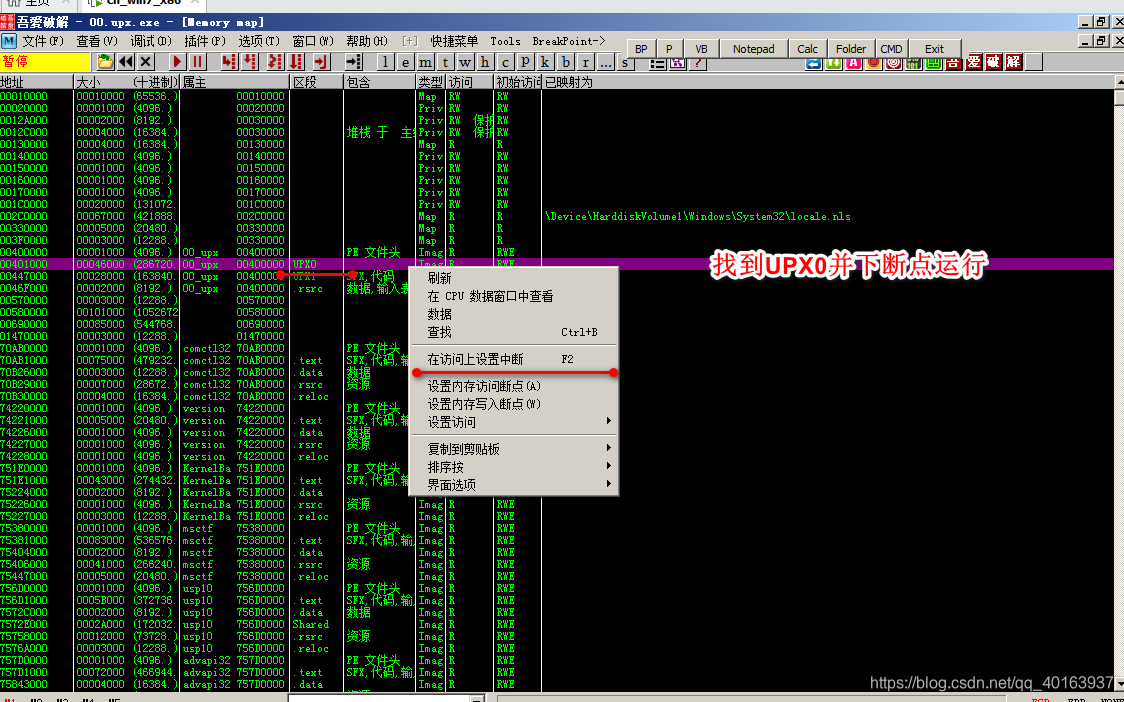
Task: Open the 插件(P) menu
Action: (205, 41)
